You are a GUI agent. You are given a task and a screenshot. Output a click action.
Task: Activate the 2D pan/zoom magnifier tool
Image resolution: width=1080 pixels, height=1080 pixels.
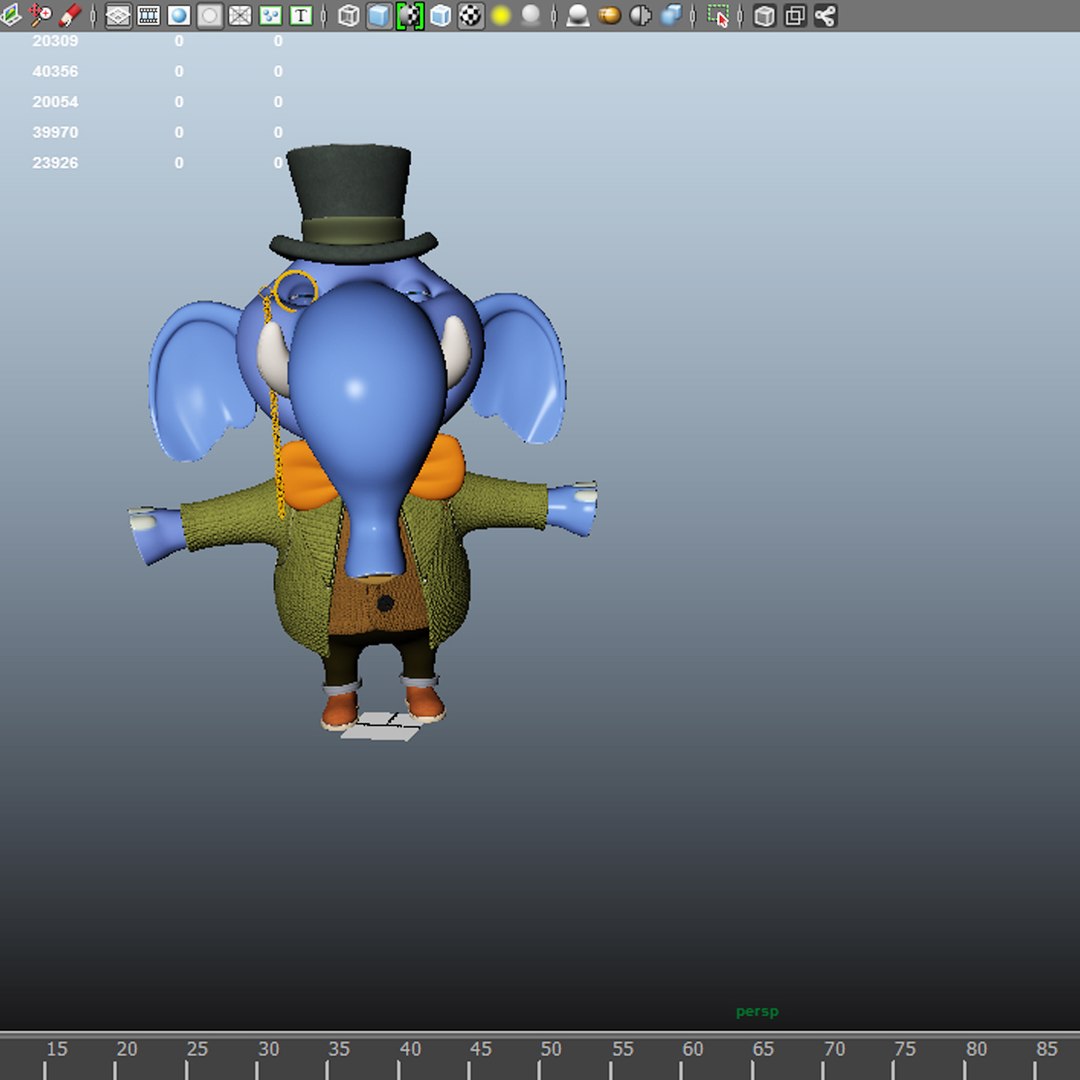(40, 15)
